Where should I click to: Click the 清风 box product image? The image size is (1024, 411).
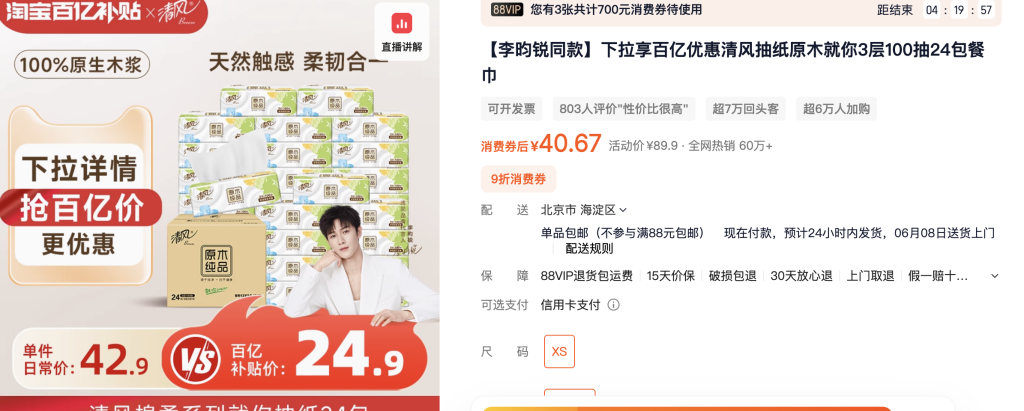coord(217,260)
